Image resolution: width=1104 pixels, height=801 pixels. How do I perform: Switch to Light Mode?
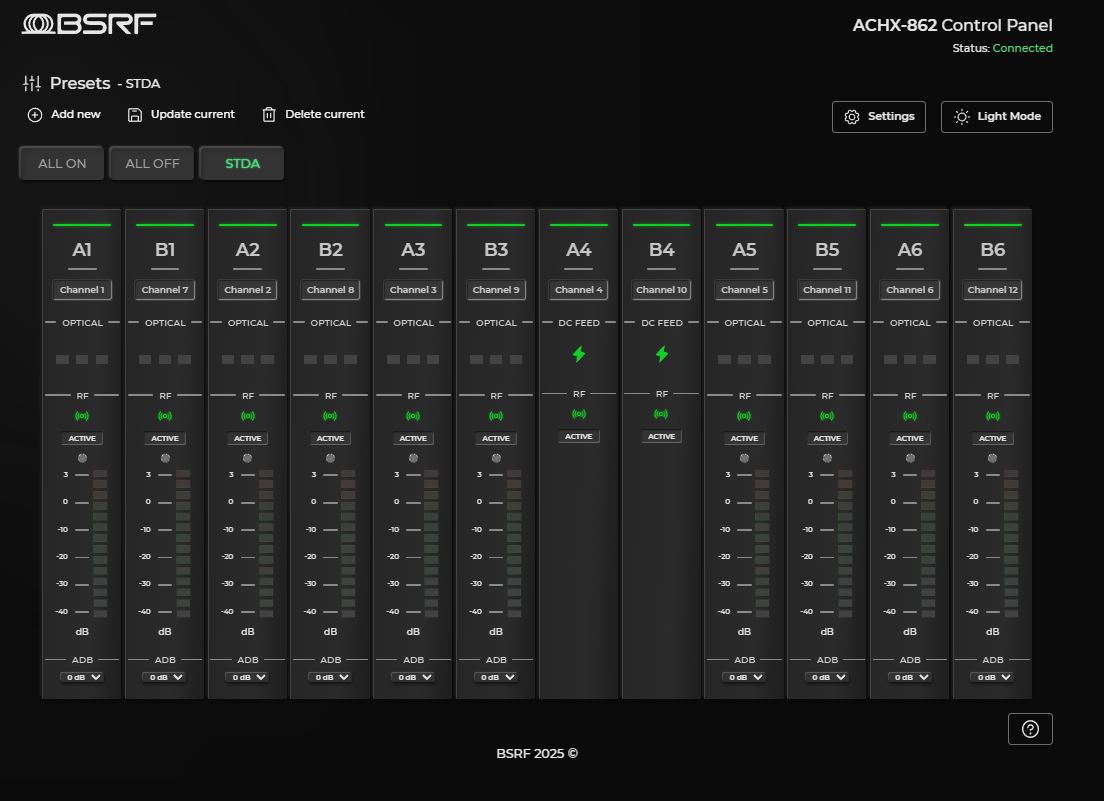point(997,117)
